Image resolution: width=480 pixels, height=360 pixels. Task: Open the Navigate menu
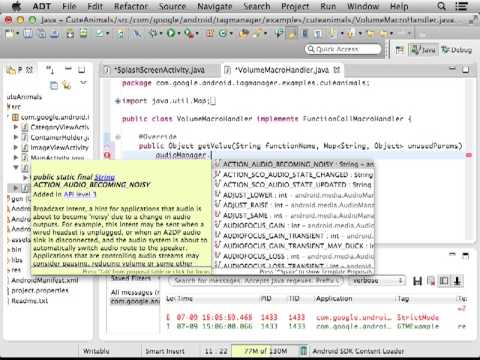[215, 6]
